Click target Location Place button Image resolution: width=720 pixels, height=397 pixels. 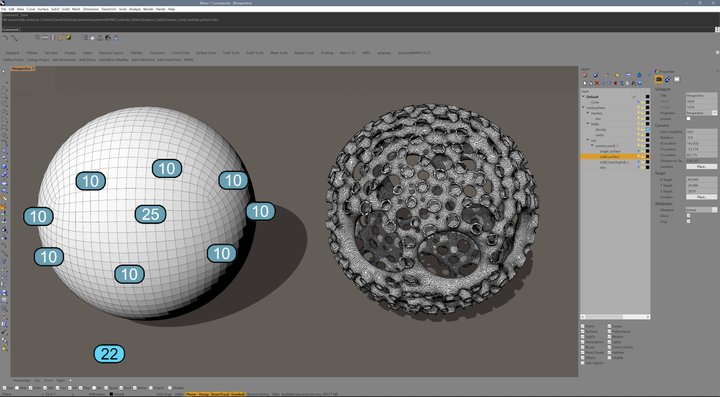[x=702, y=197]
